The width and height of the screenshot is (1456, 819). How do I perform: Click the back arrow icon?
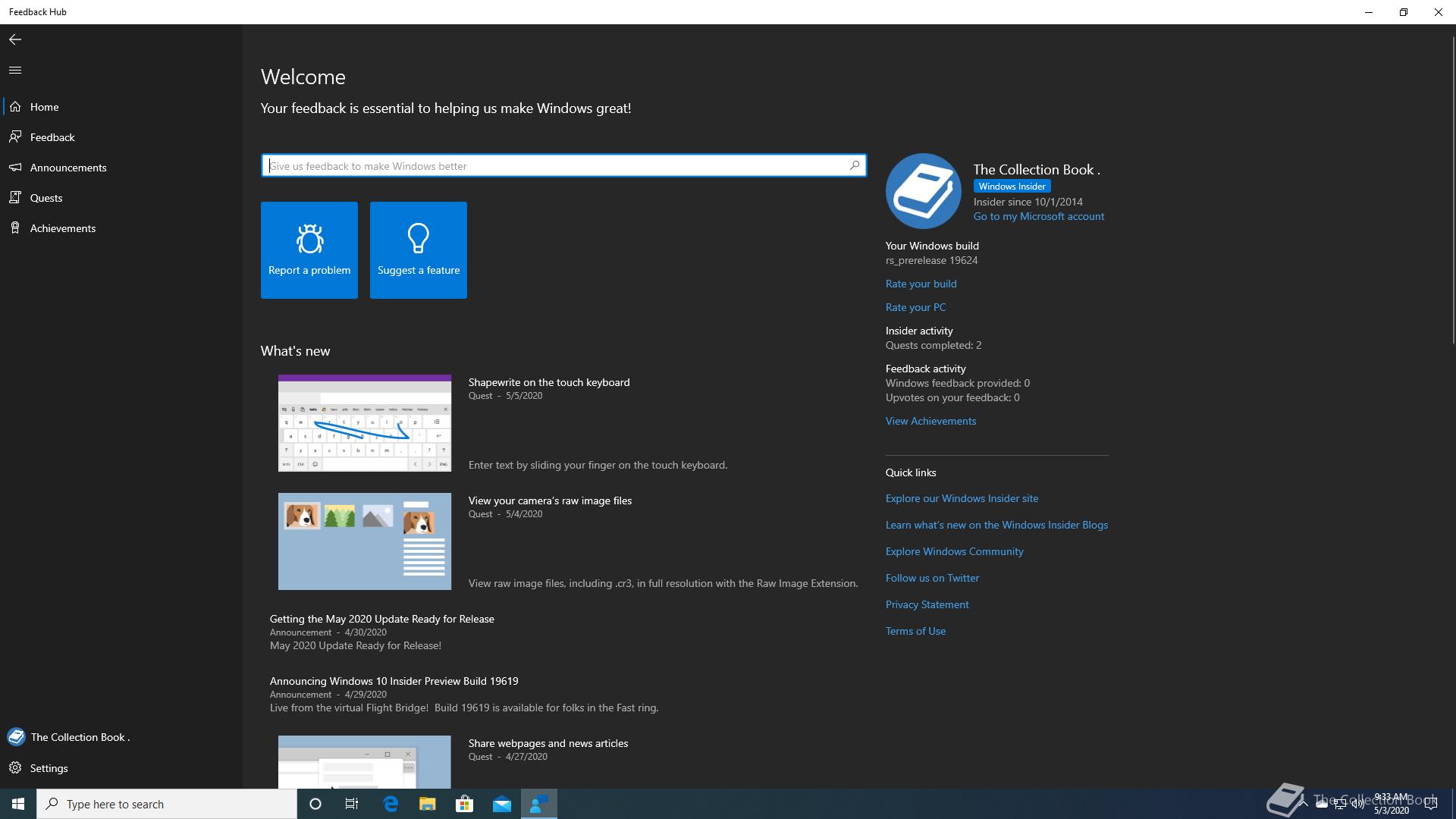(15, 39)
